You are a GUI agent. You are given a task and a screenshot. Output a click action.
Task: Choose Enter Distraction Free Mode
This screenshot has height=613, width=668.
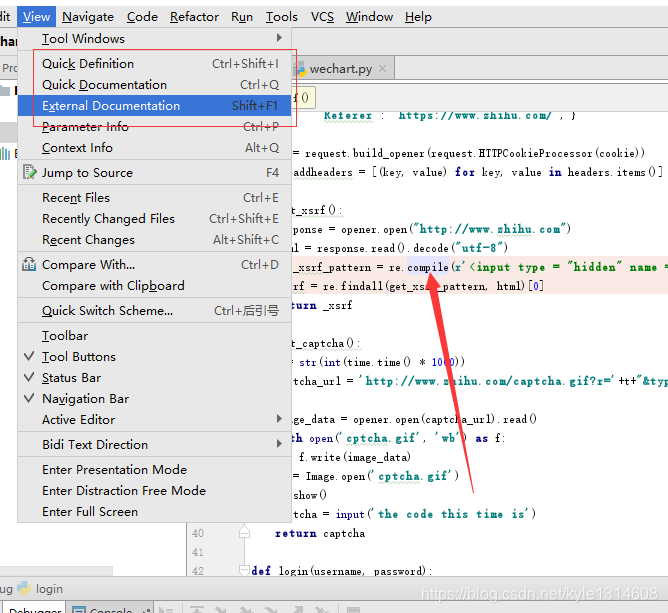155,490
